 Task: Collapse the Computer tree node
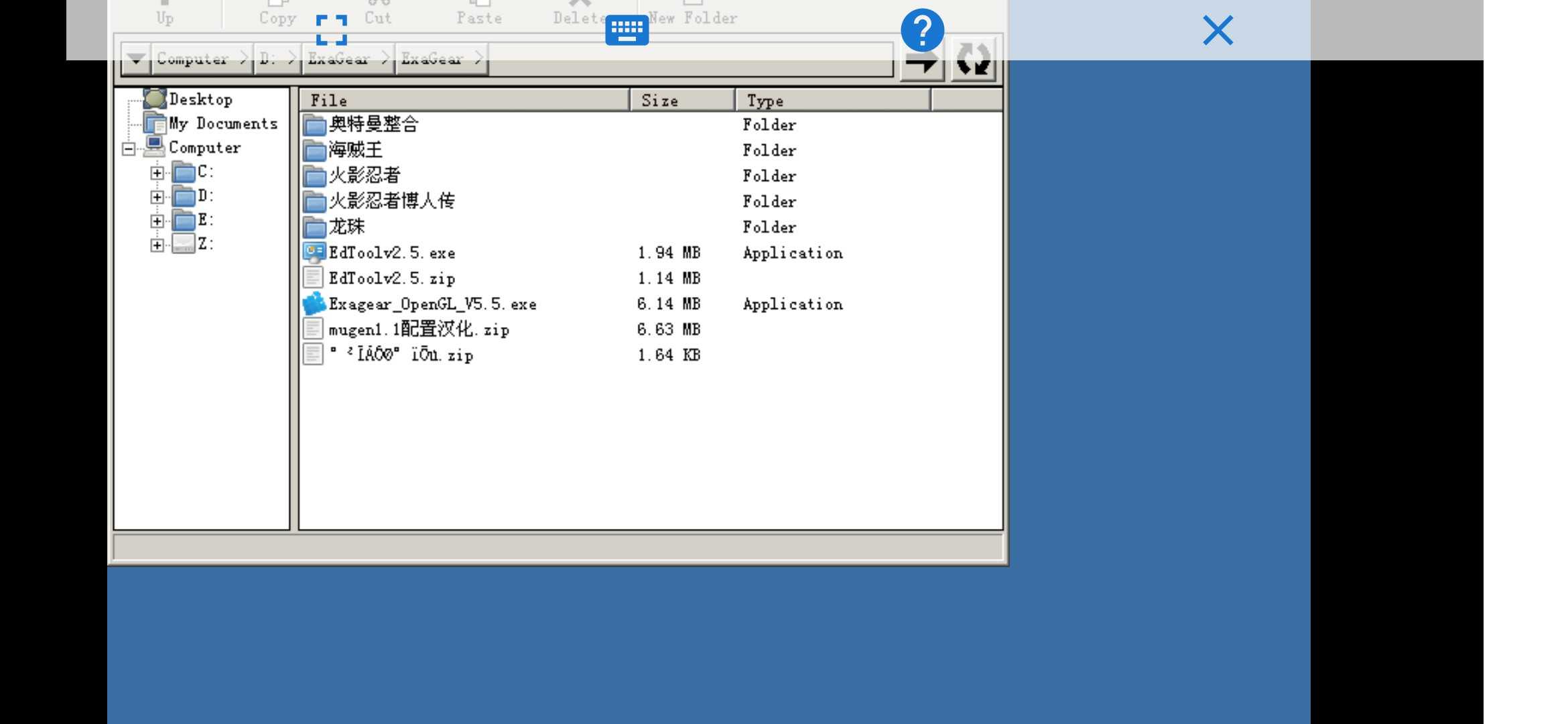coord(129,149)
